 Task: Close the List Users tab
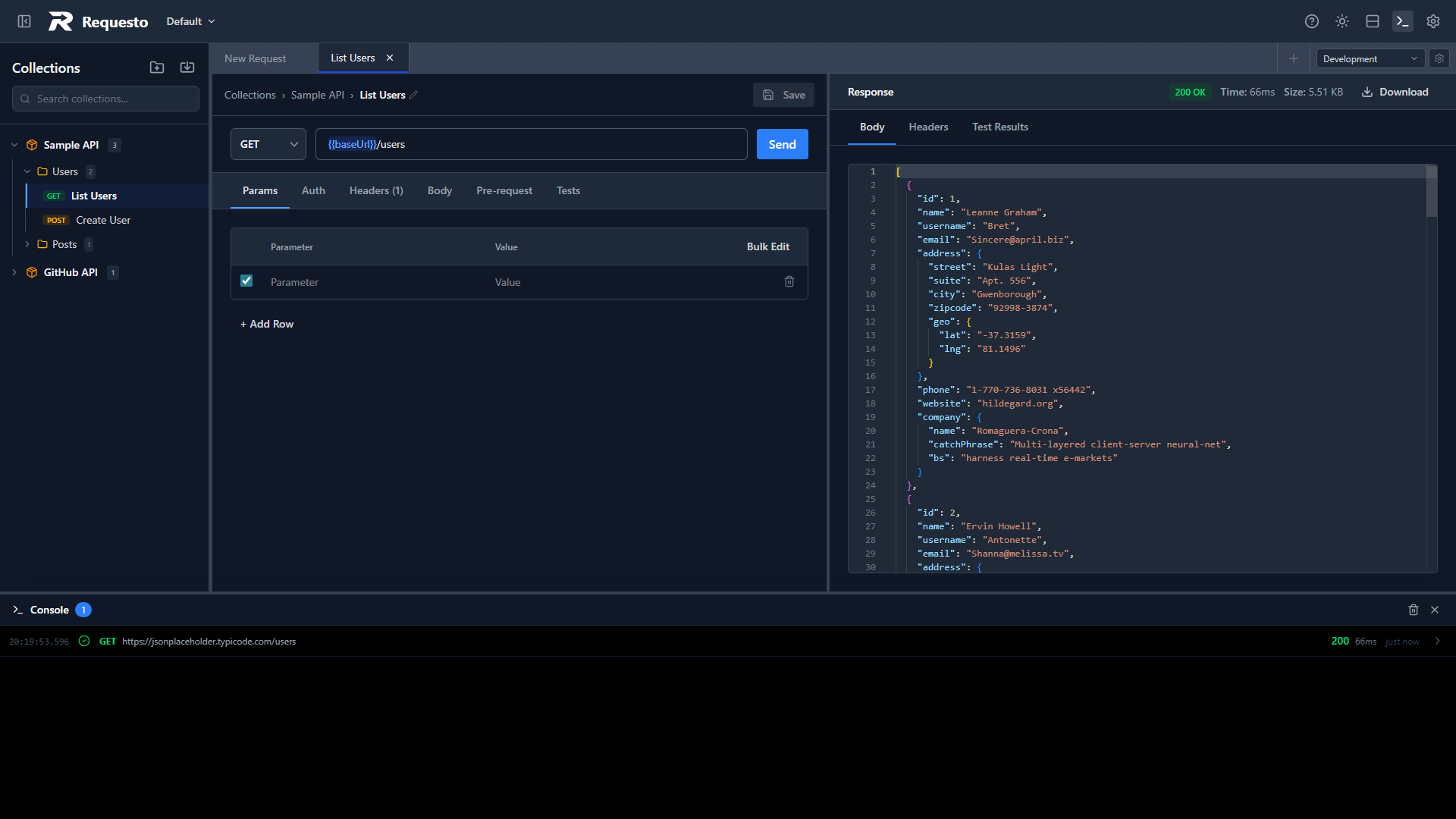pyautogui.click(x=390, y=58)
